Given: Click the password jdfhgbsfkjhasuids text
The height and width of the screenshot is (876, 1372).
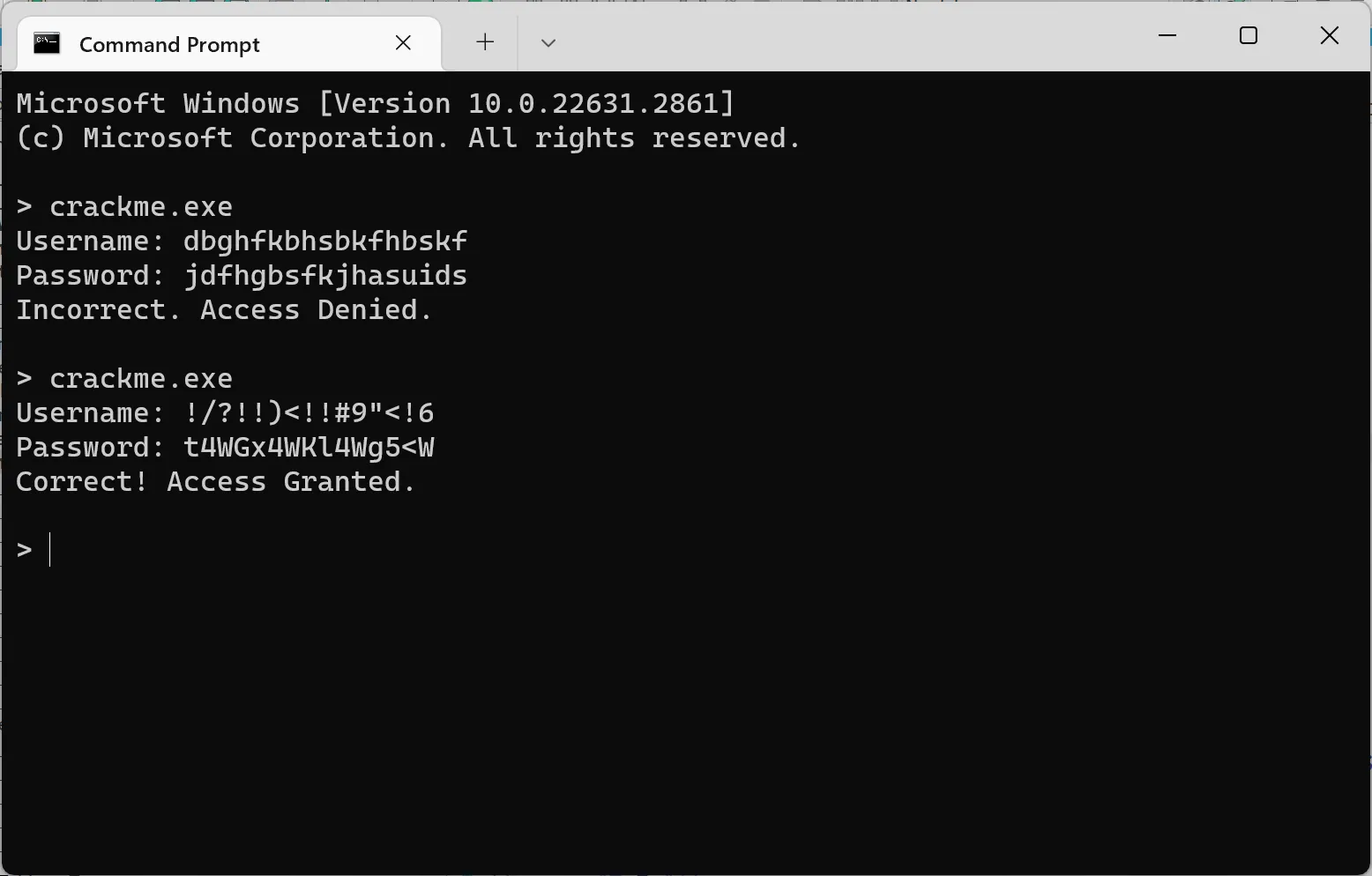Looking at the screenshot, I should click(x=324, y=276).
